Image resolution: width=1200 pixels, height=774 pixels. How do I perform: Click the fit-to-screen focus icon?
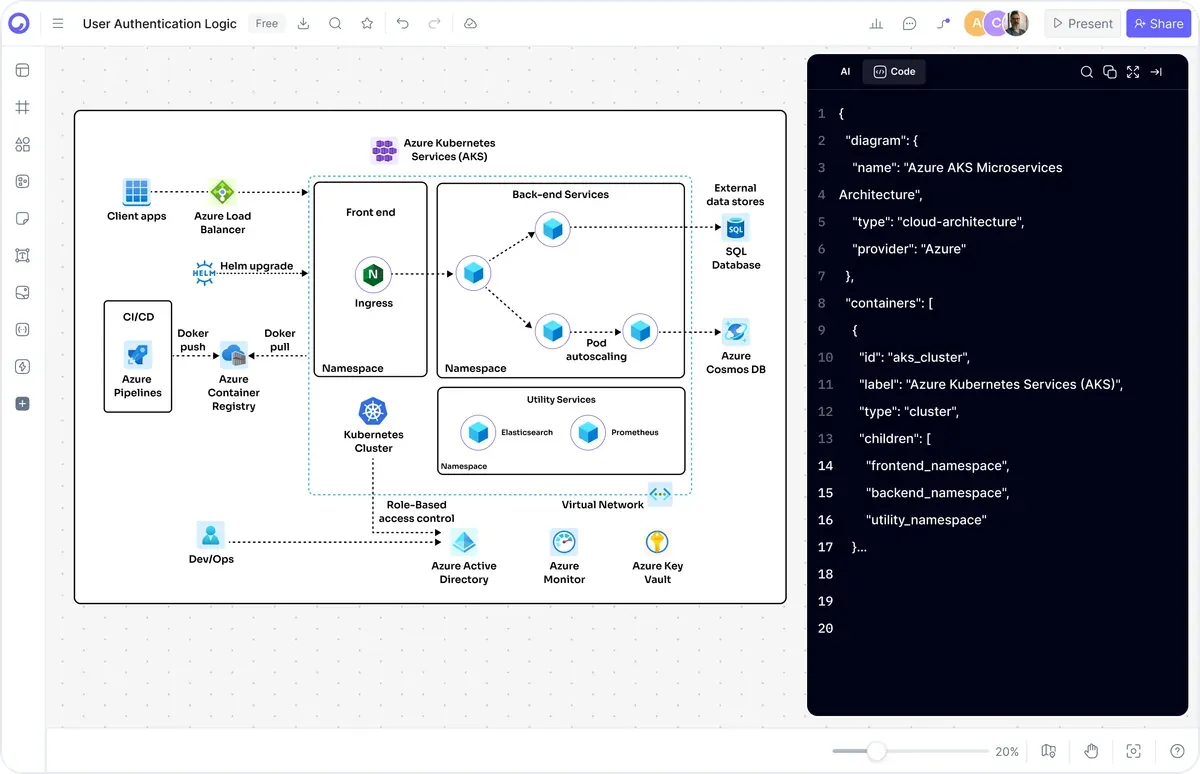click(1133, 751)
